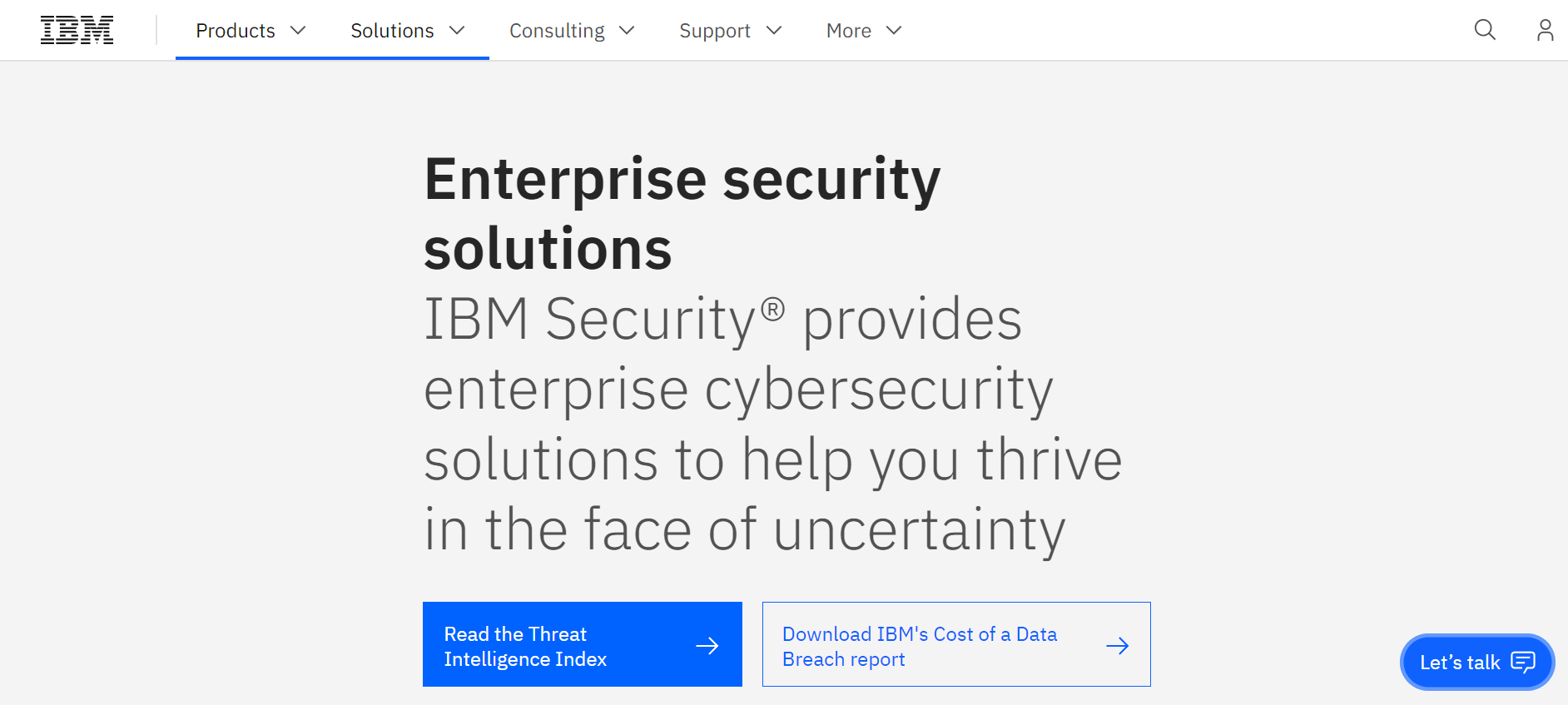Open the search icon
1568x705 pixels.
[x=1485, y=30]
